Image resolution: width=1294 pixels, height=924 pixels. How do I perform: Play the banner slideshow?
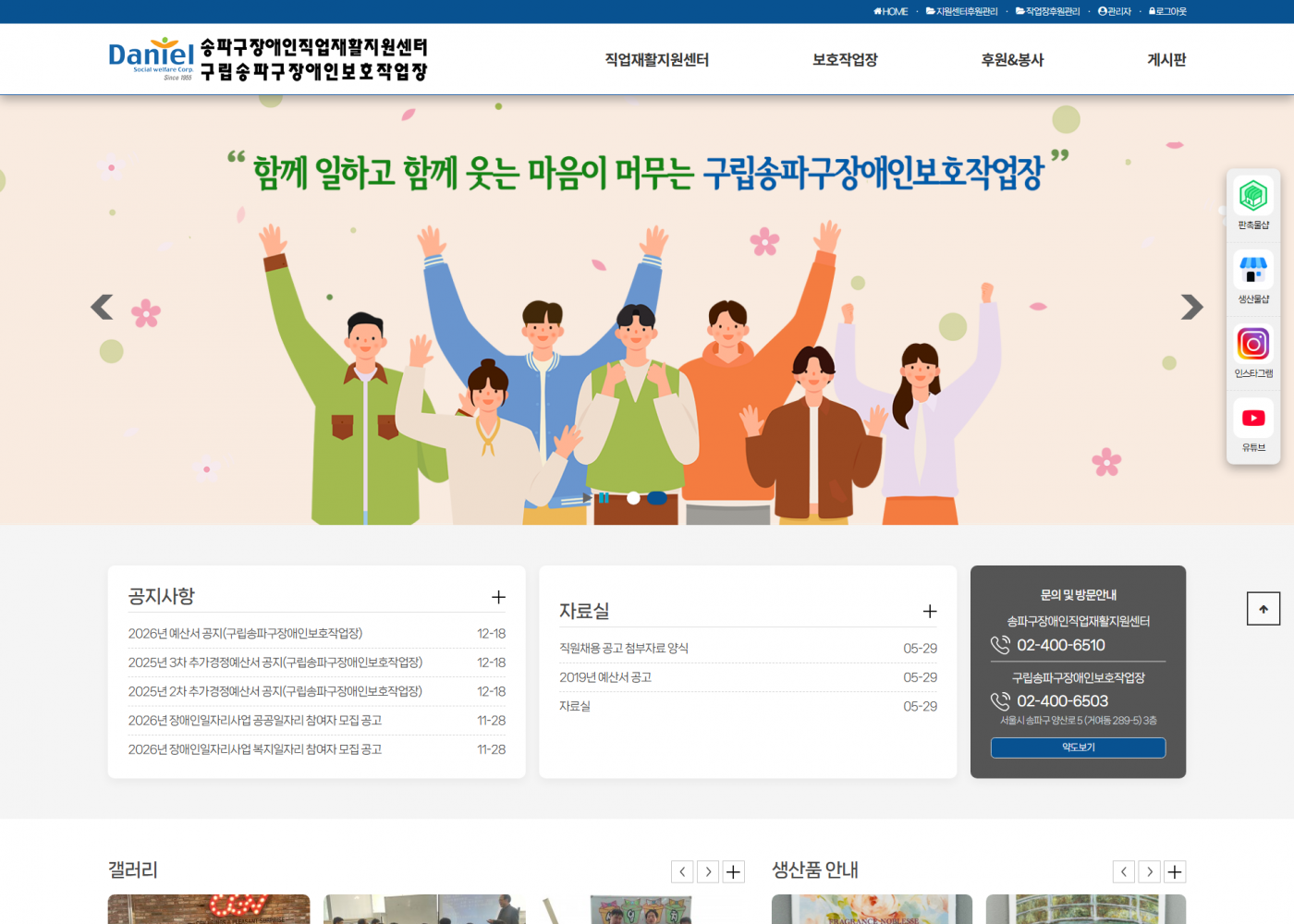pyautogui.click(x=587, y=498)
